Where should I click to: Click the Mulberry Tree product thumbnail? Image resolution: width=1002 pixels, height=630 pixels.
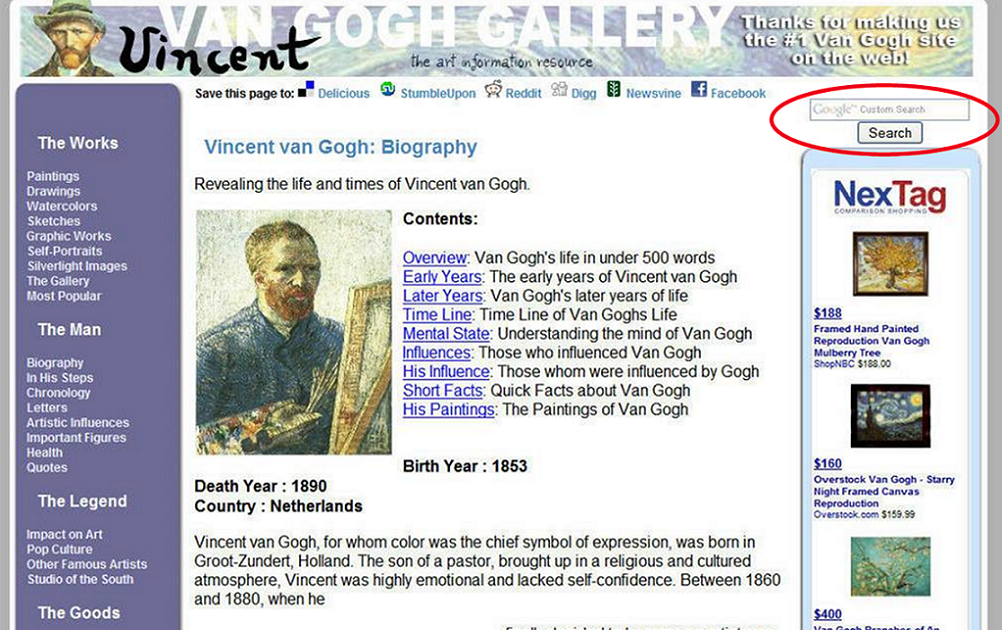tap(890, 265)
